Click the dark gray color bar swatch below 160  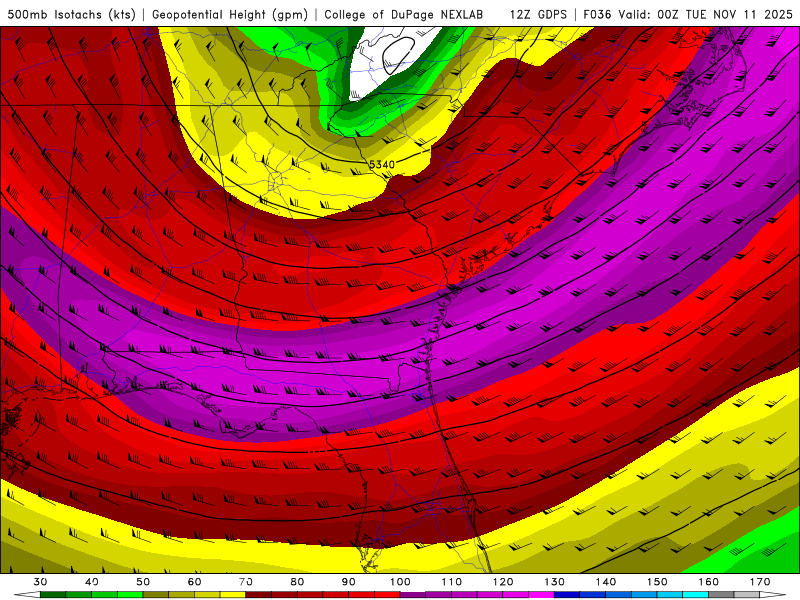721,595
